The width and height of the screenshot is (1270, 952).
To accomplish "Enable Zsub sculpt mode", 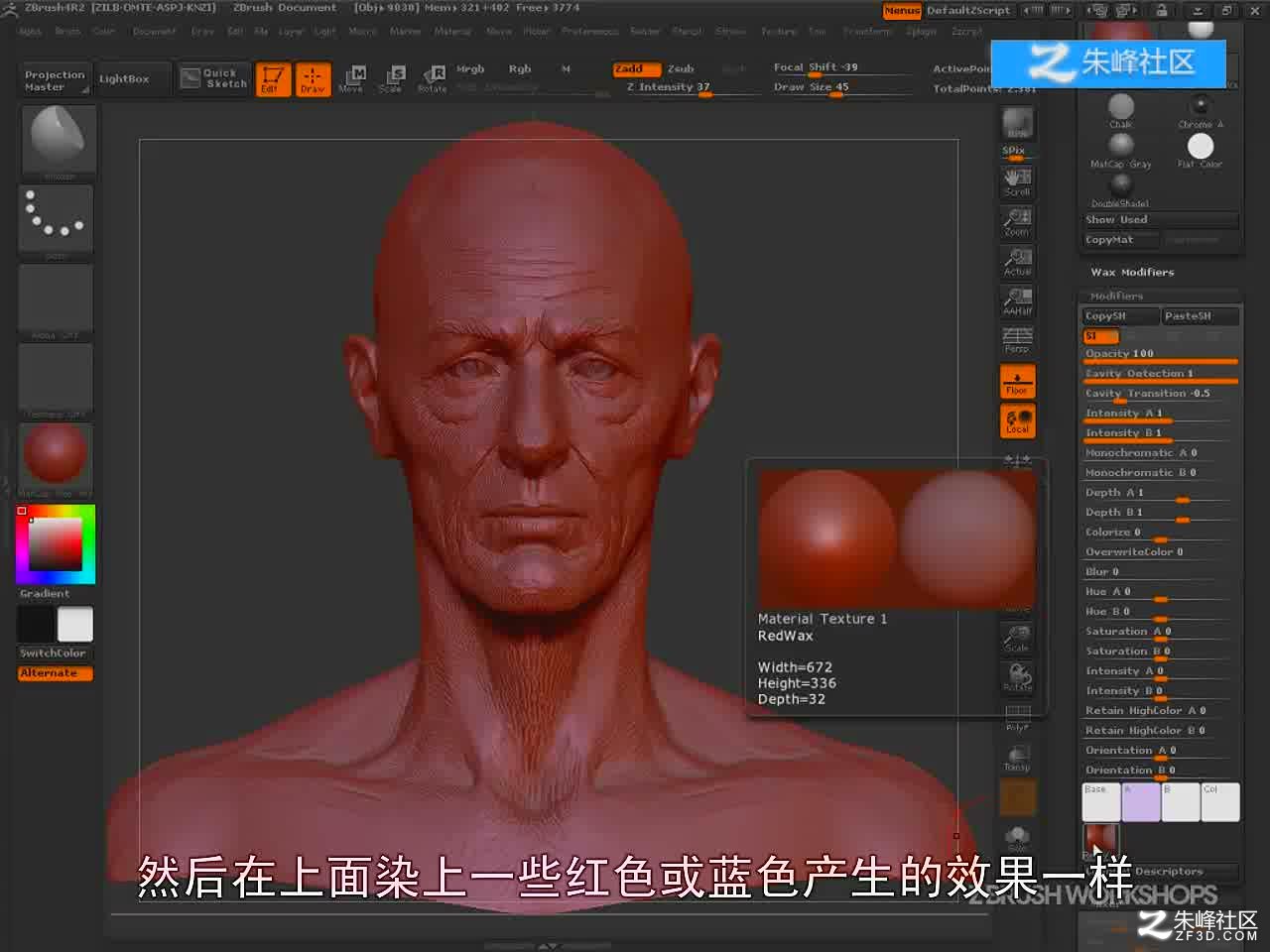I will [681, 69].
